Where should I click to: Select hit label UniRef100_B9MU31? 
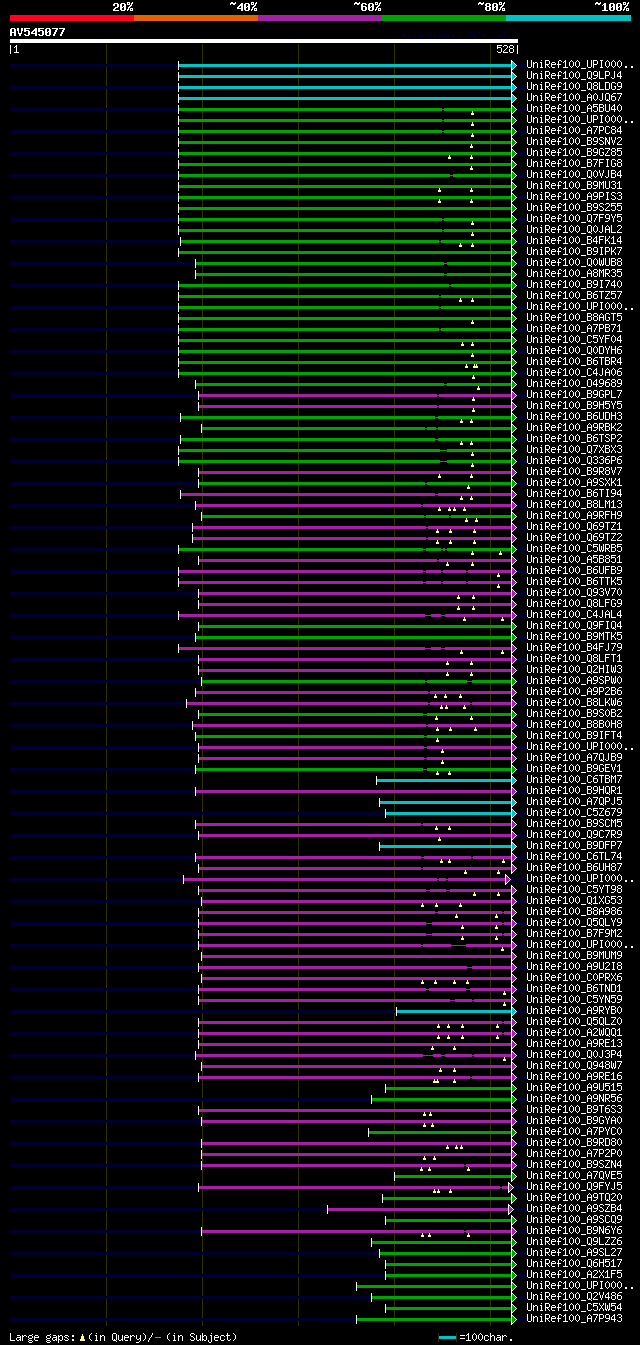point(574,185)
